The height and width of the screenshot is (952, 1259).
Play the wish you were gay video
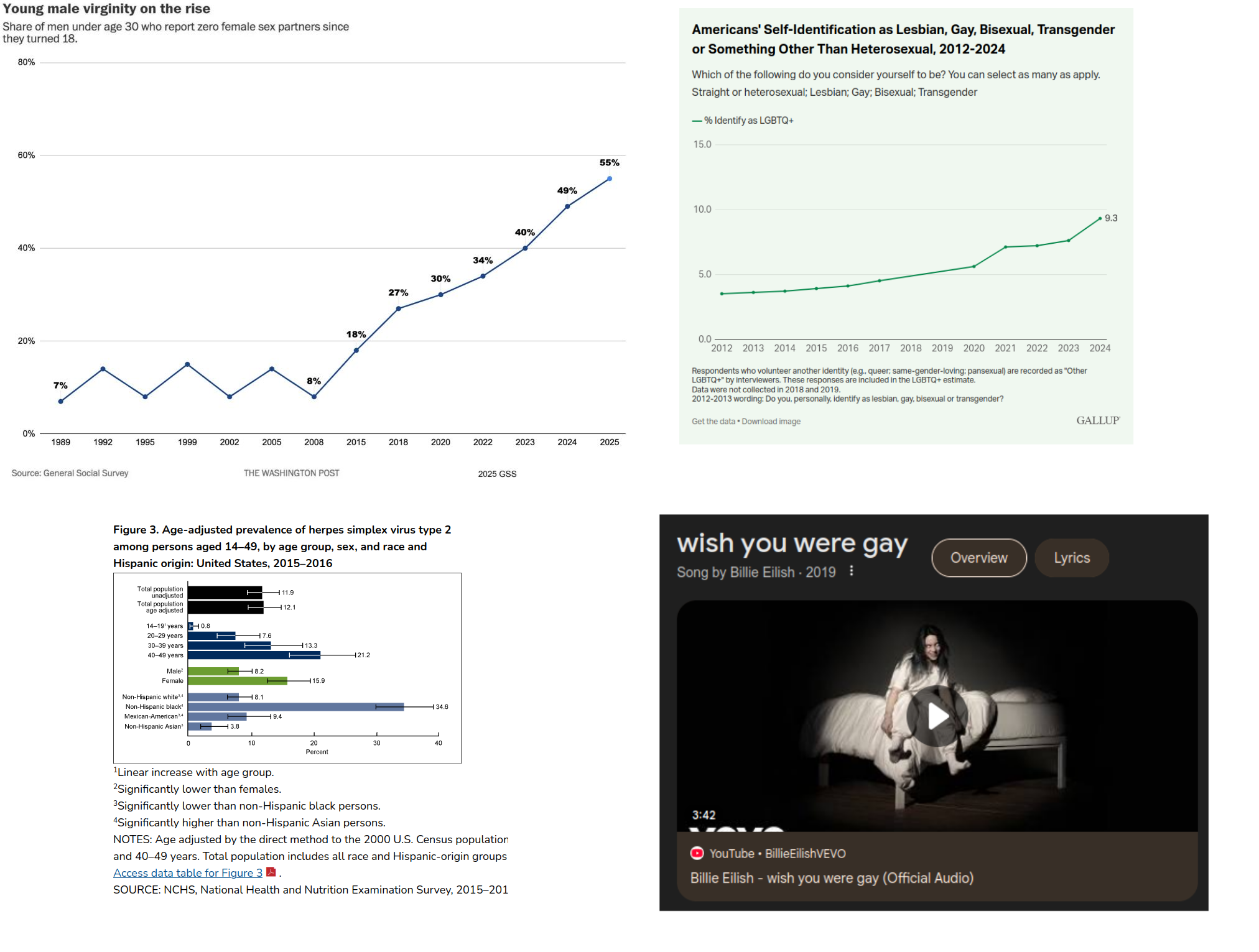[937, 716]
